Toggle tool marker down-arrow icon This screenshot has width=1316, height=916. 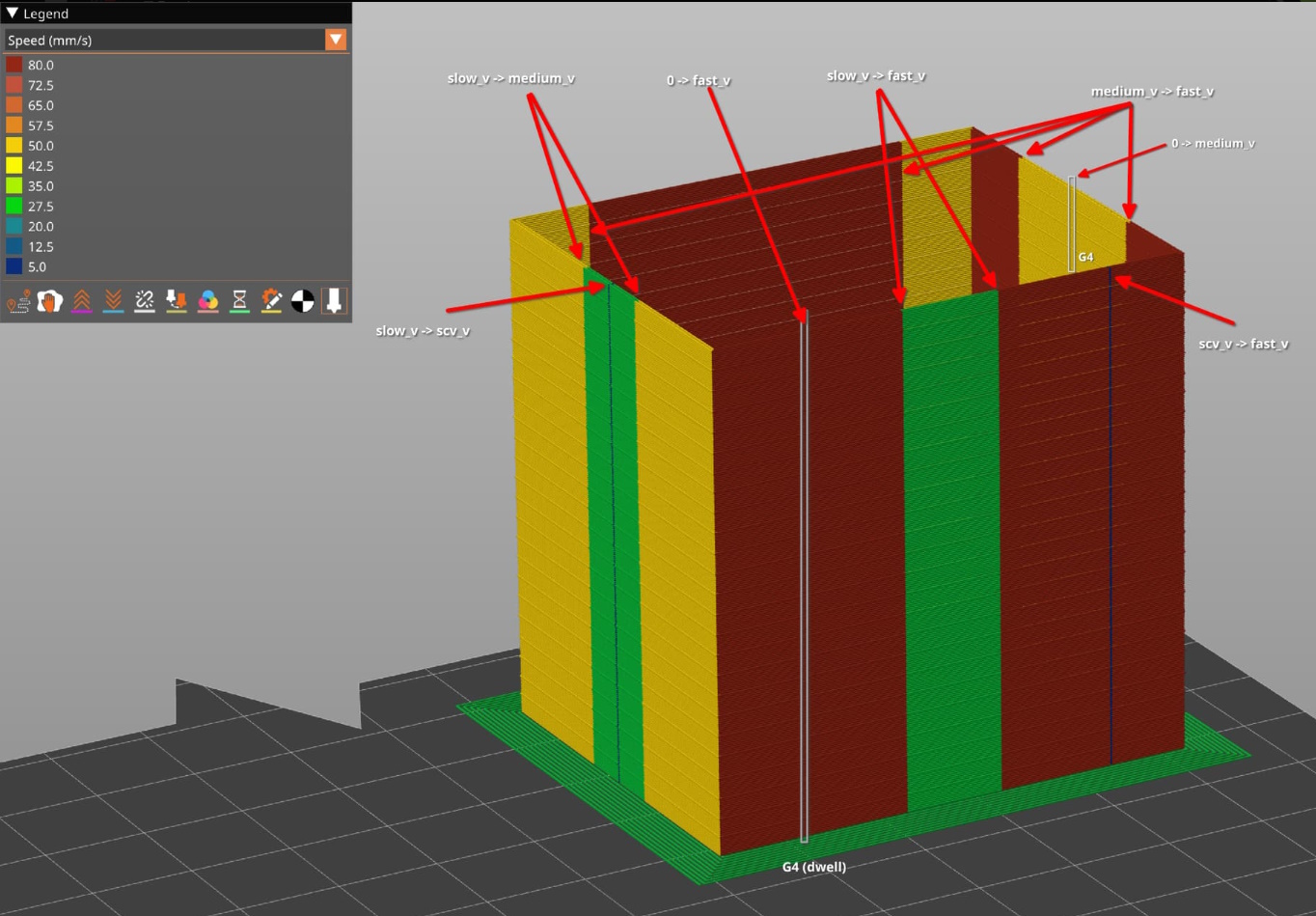334,301
